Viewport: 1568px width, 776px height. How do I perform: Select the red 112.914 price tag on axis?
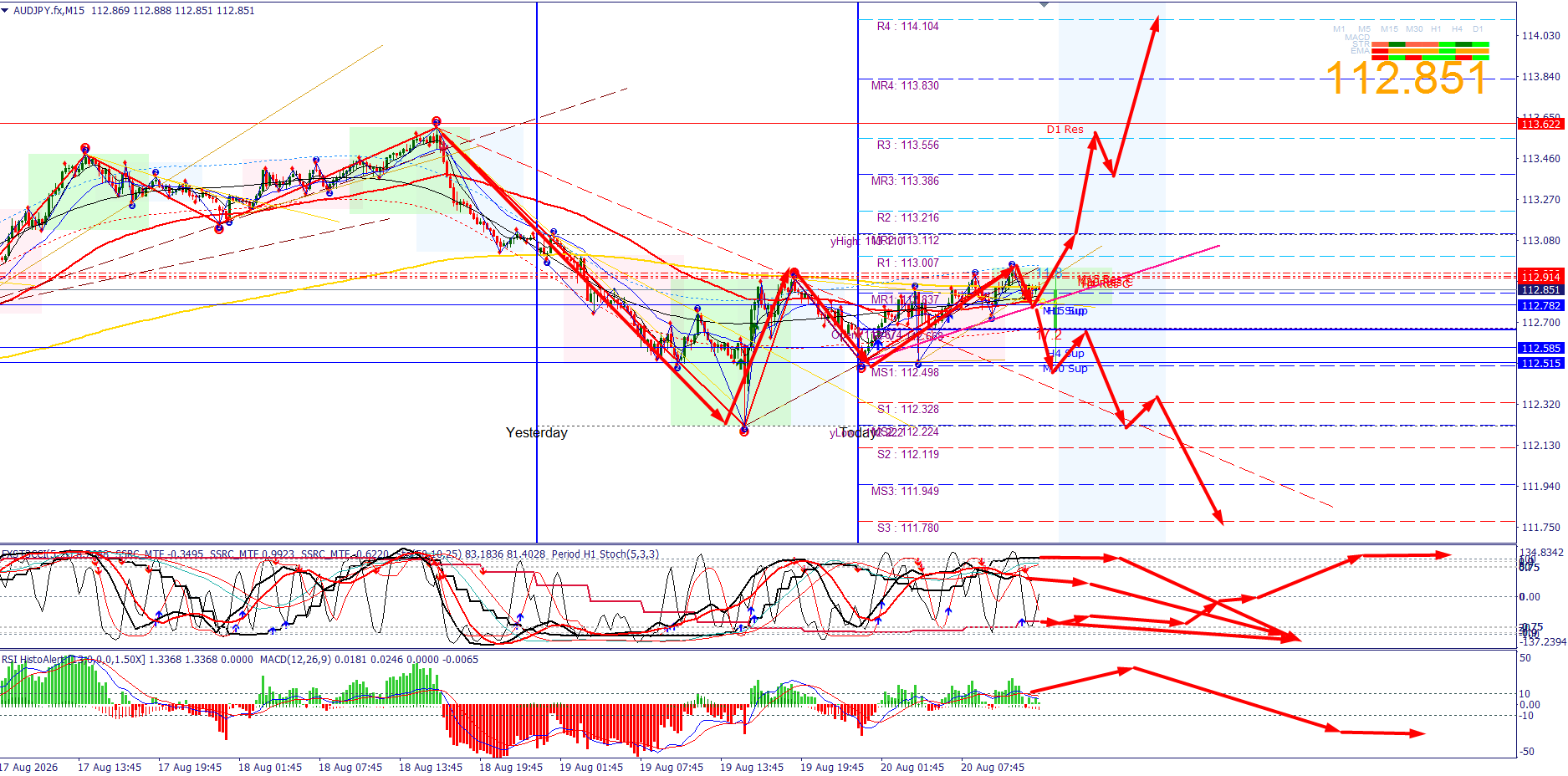pos(1540,276)
